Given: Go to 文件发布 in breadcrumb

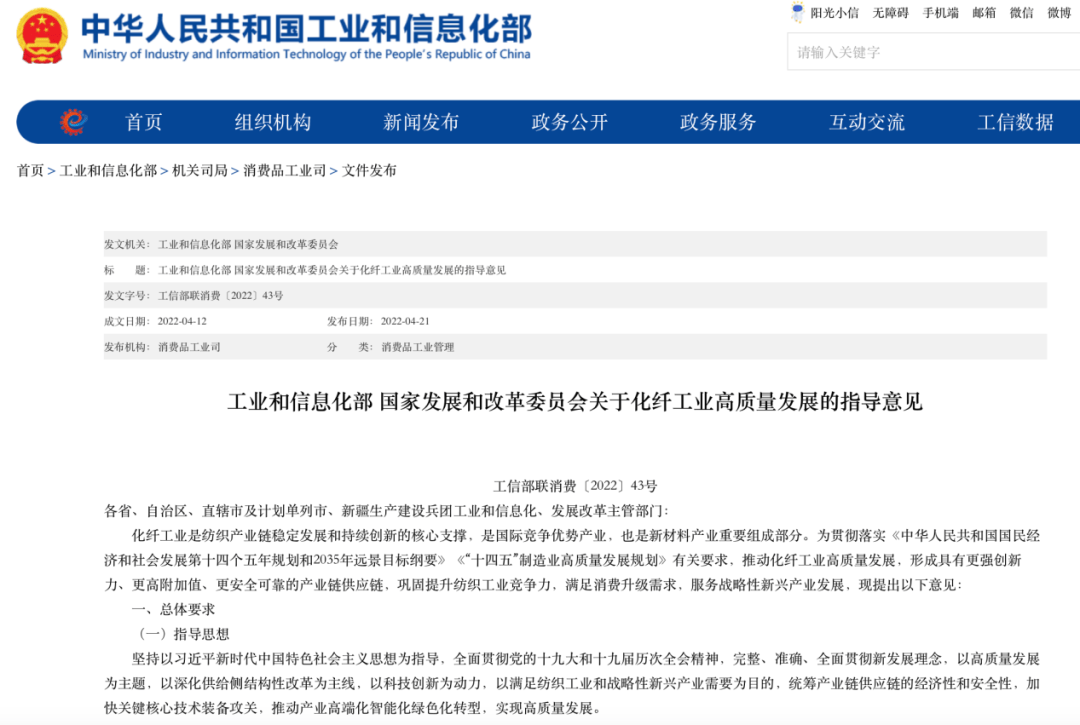Looking at the screenshot, I should click(x=369, y=170).
